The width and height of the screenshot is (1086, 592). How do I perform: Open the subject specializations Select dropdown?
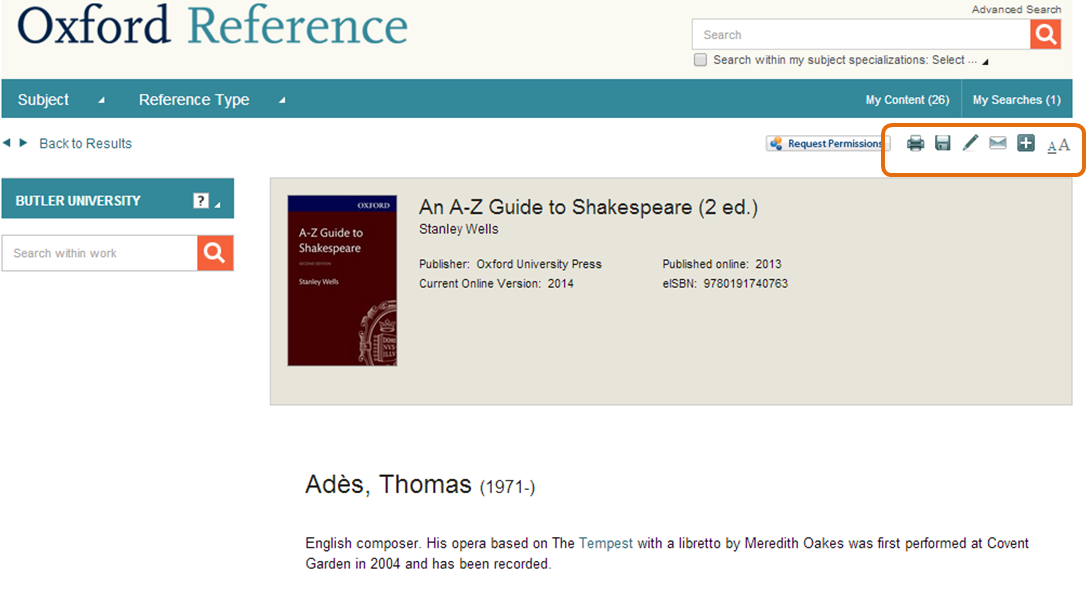point(960,60)
